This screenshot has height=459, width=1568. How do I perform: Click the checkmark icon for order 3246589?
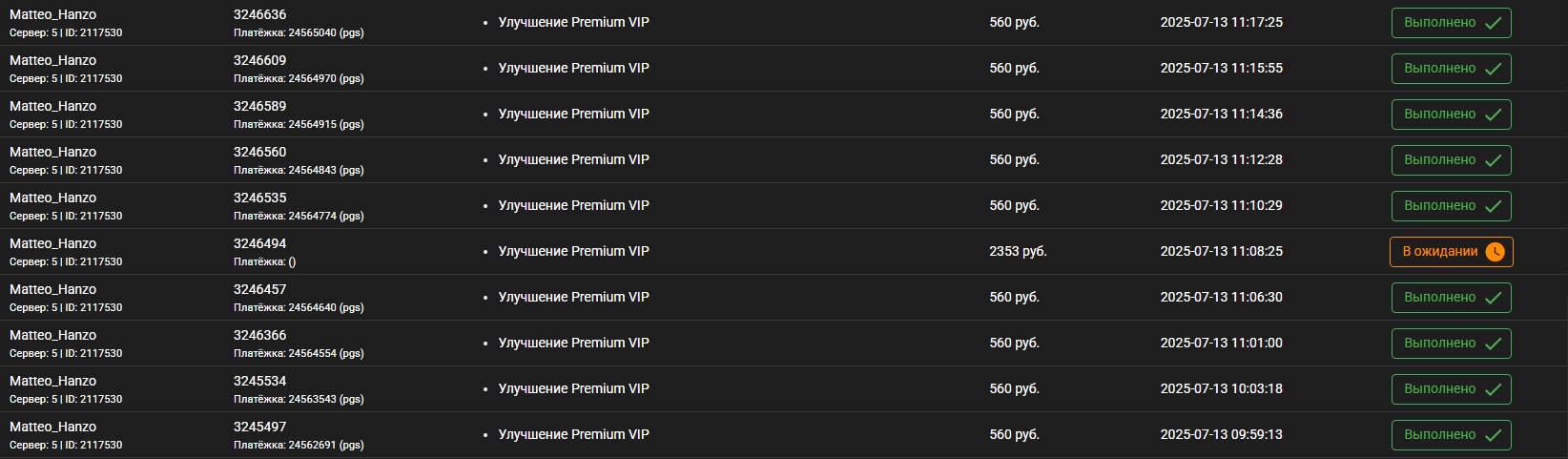click(1493, 115)
